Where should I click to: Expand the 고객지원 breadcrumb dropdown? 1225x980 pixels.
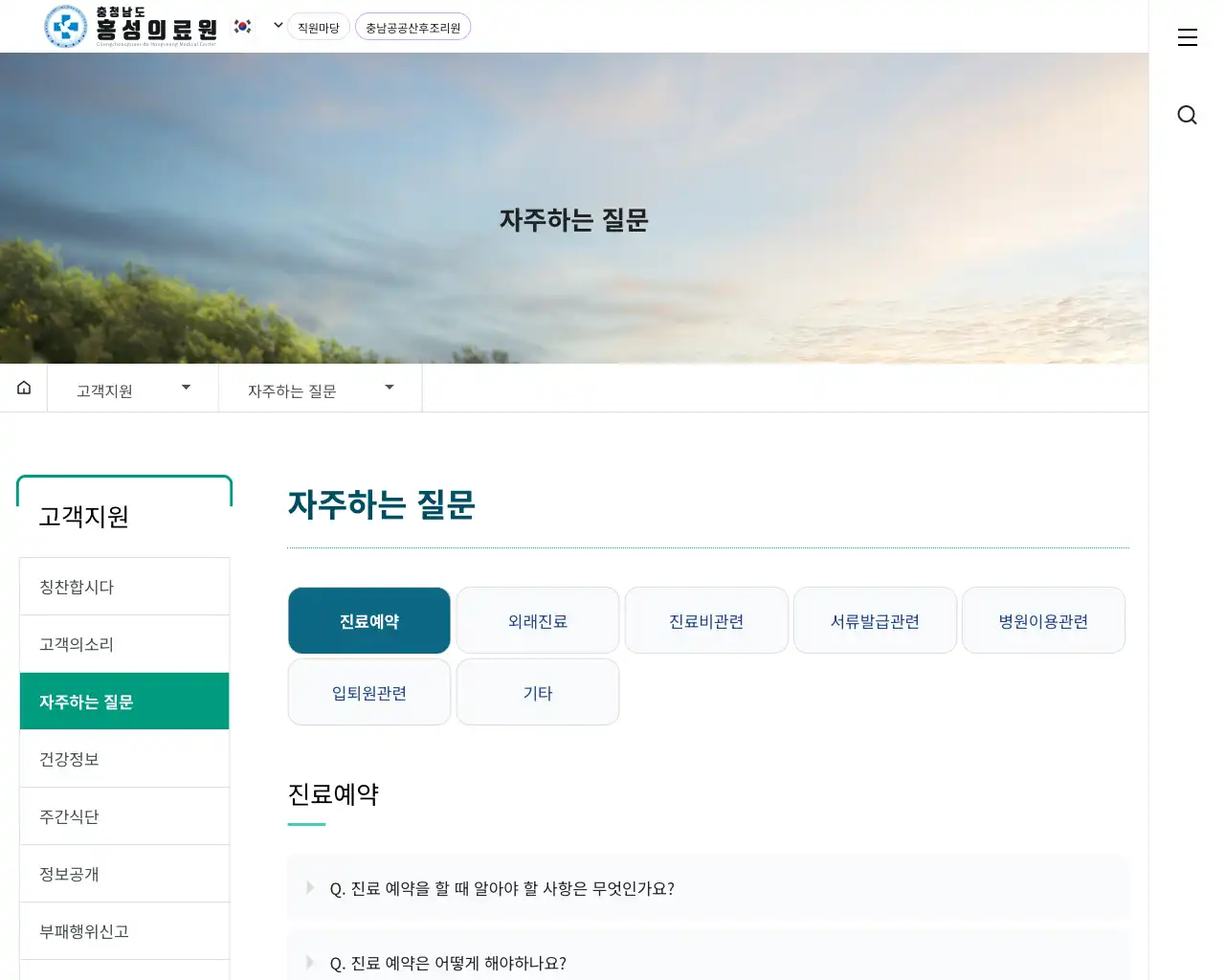click(133, 389)
